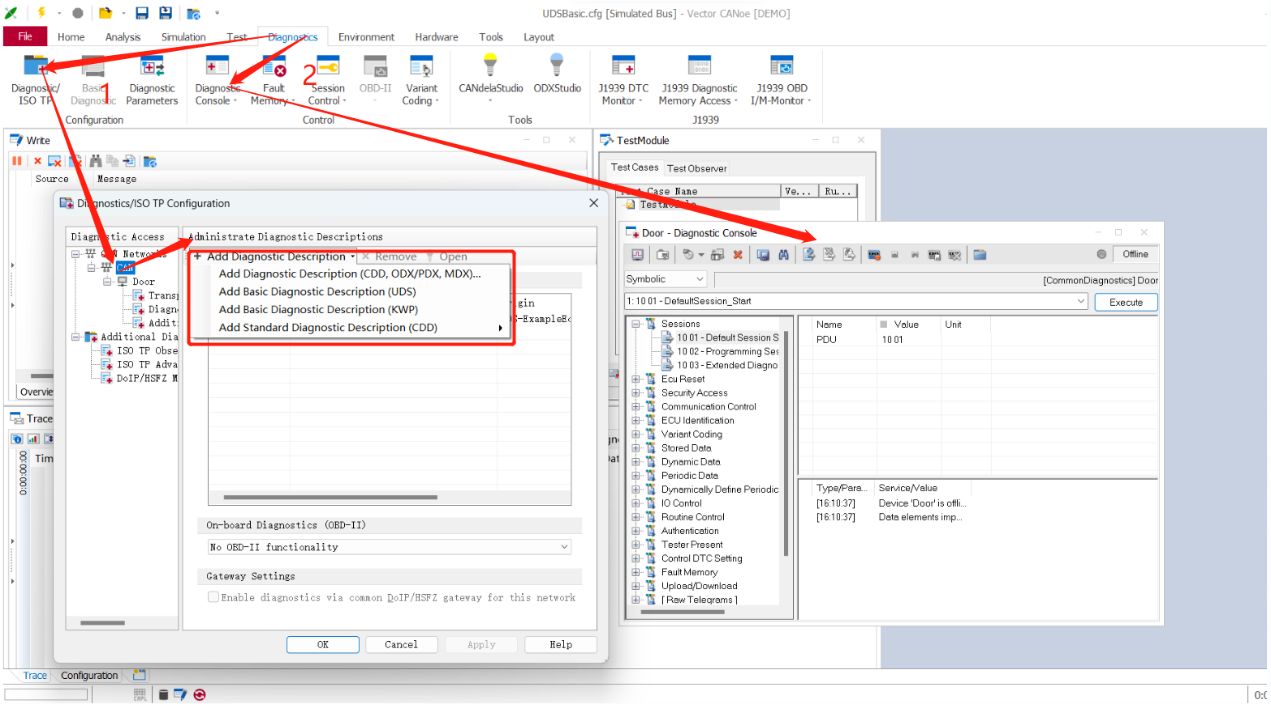
Task: Expand the Routine Control tree node
Action: pos(636,517)
